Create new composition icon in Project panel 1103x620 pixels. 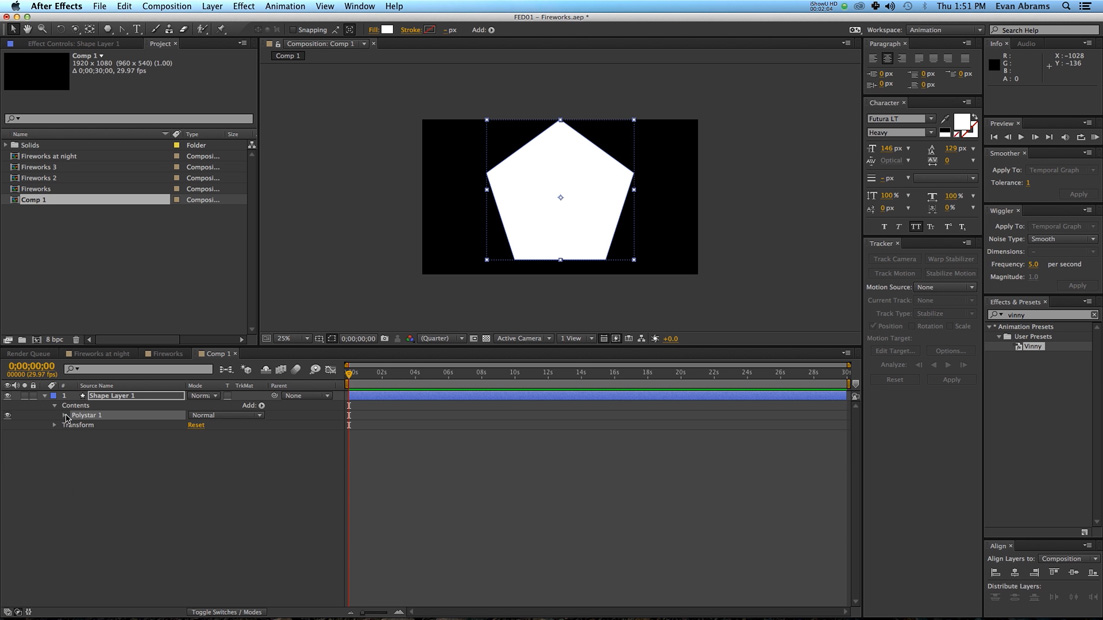[x=37, y=339]
